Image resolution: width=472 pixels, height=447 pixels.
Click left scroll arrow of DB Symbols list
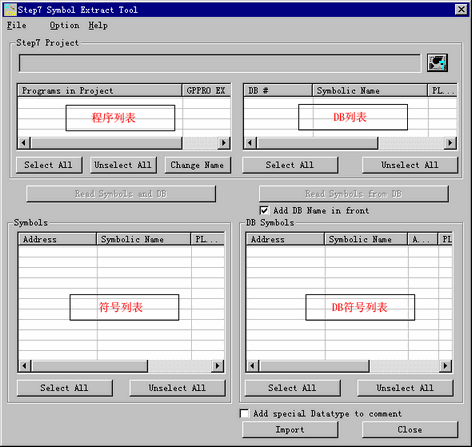tap(252, 366)
